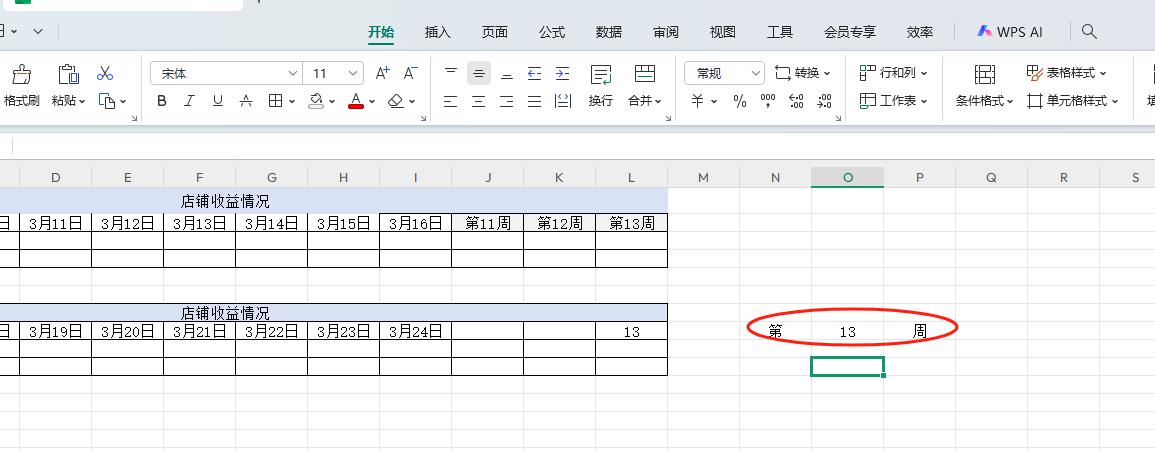Align text left horizontally
Image resolution: width=1155 pixels, height=451 pixels.
[451, 102]
